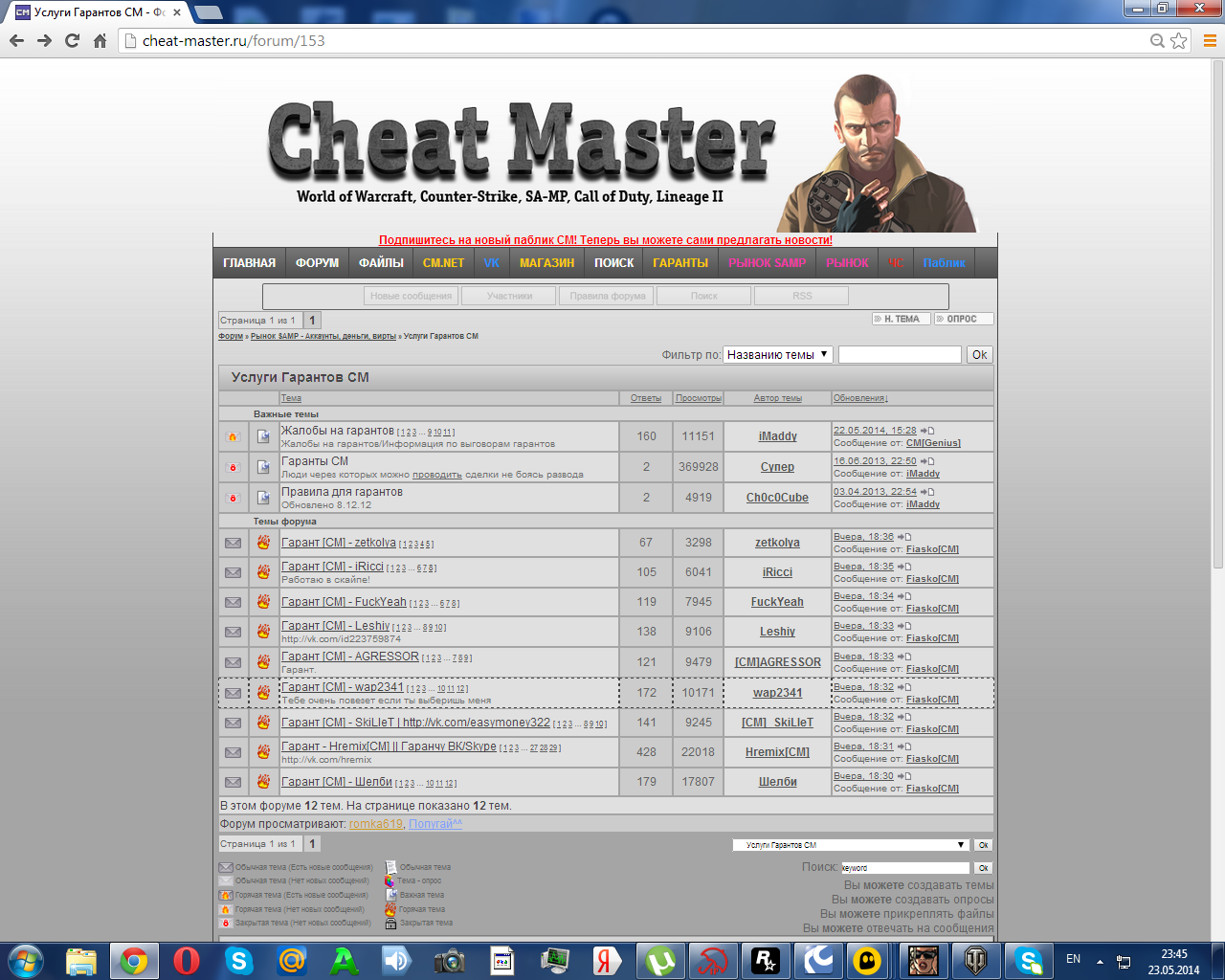Screen dimensions: 1225x980
Task: Show hidden tray icons arrow
Action: [1100, 960]
